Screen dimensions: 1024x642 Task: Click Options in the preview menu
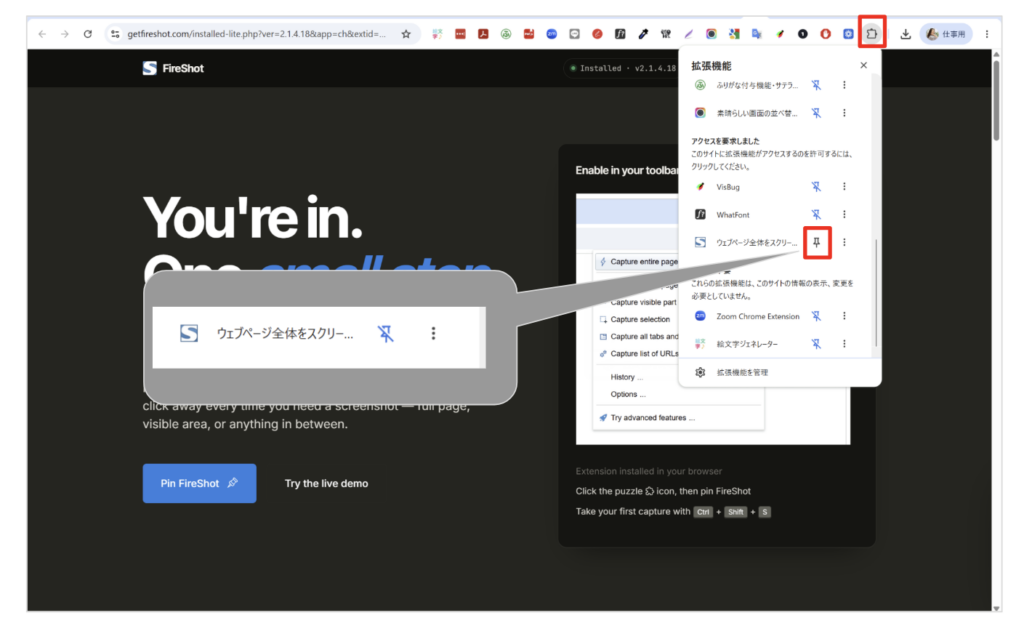(628, 394)
